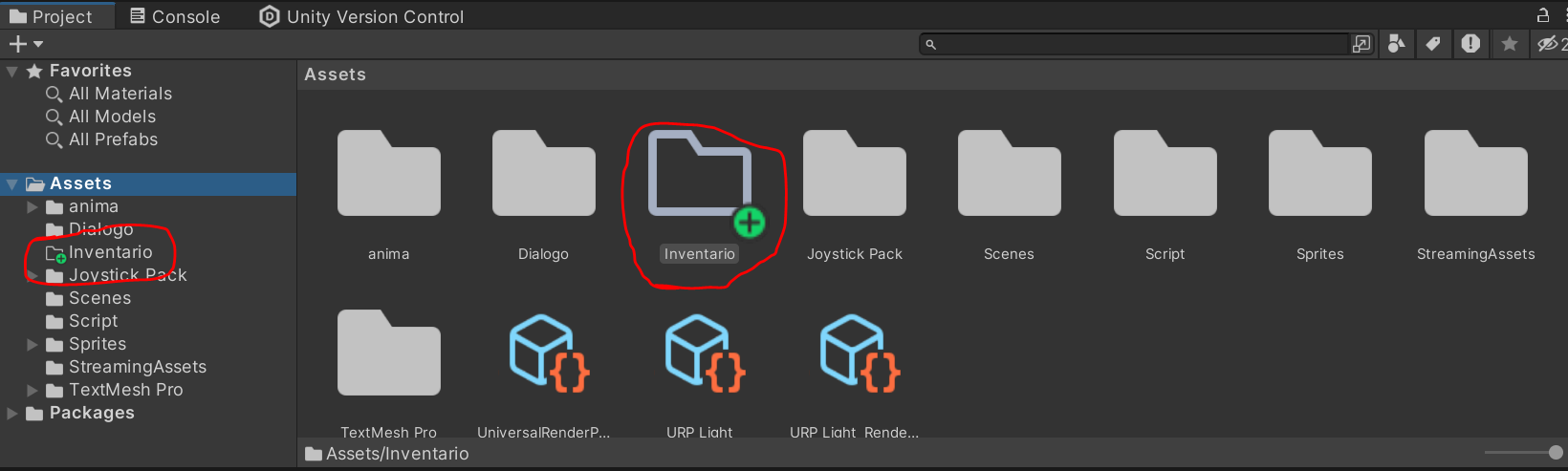
Task: Expand the Packages tree node
Action: (12, 414)
